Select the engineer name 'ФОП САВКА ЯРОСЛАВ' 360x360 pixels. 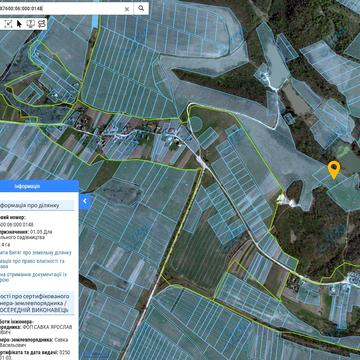[x=47, y=327]
